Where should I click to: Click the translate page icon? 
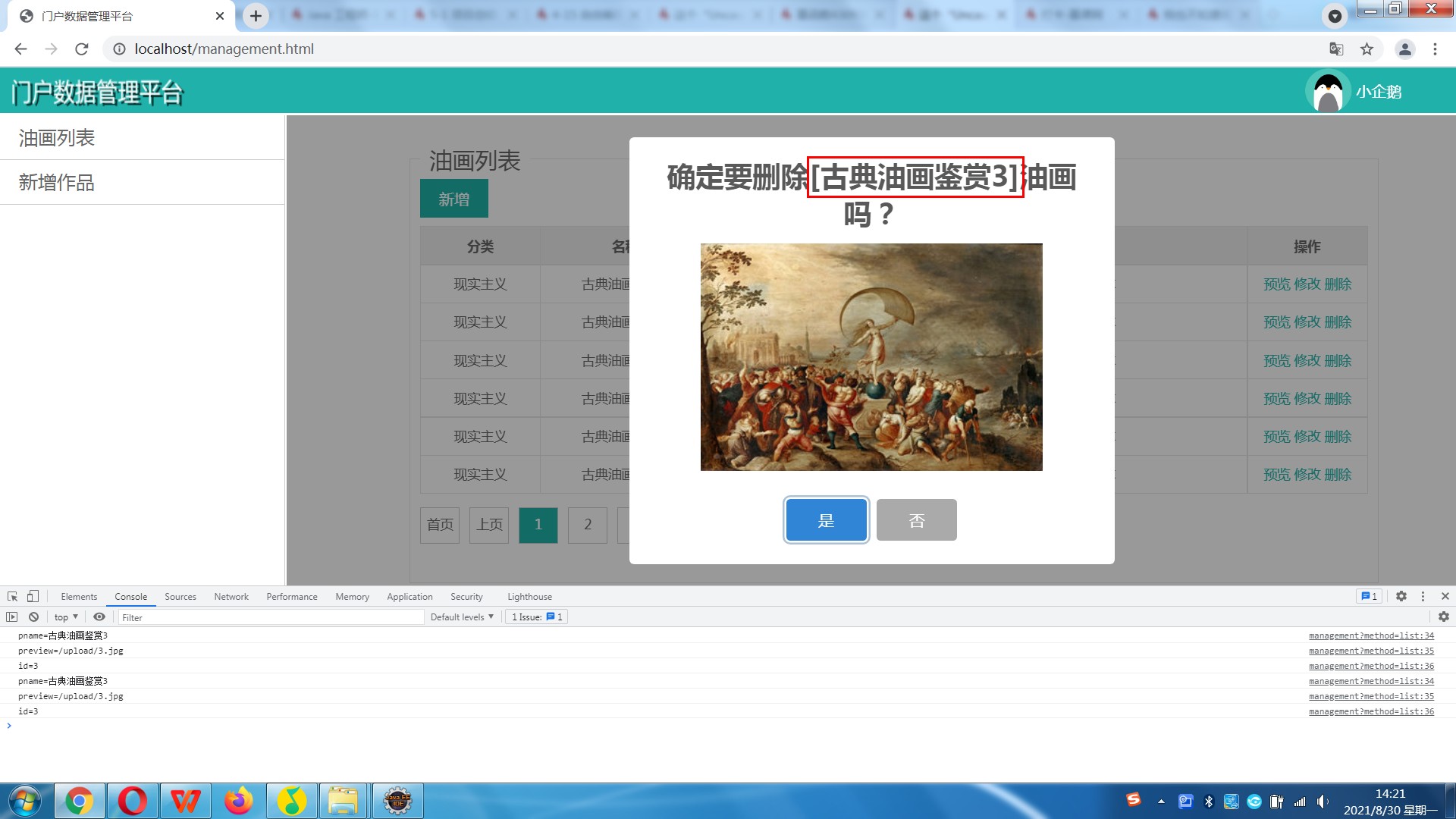coord(1336,49)
